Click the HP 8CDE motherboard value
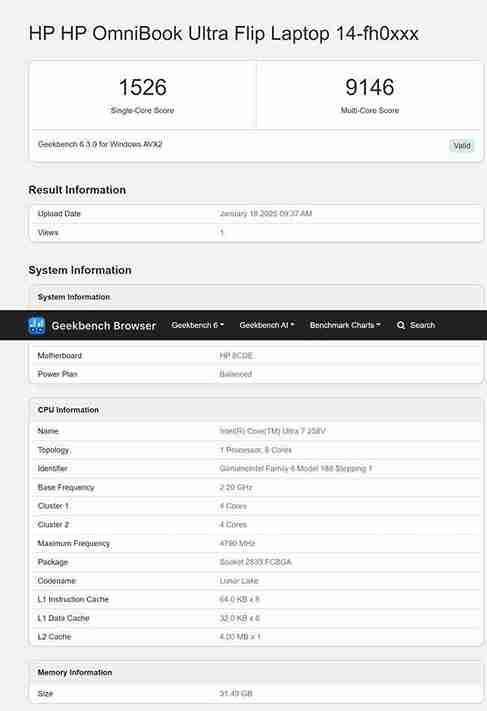The height and width of the screenshot is (711, 487). (x=236, y=356)
